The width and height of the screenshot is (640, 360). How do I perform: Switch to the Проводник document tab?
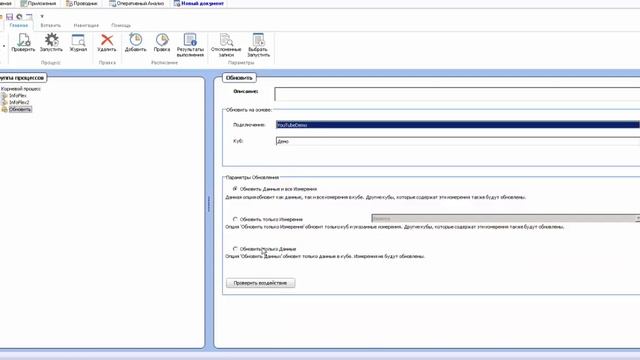coord(82,4)
